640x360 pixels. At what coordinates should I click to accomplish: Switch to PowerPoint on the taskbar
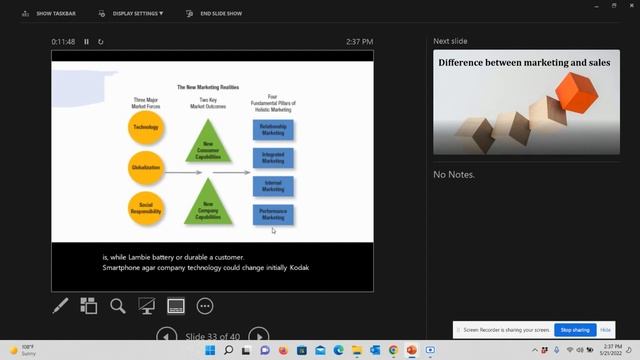[411, 350]
